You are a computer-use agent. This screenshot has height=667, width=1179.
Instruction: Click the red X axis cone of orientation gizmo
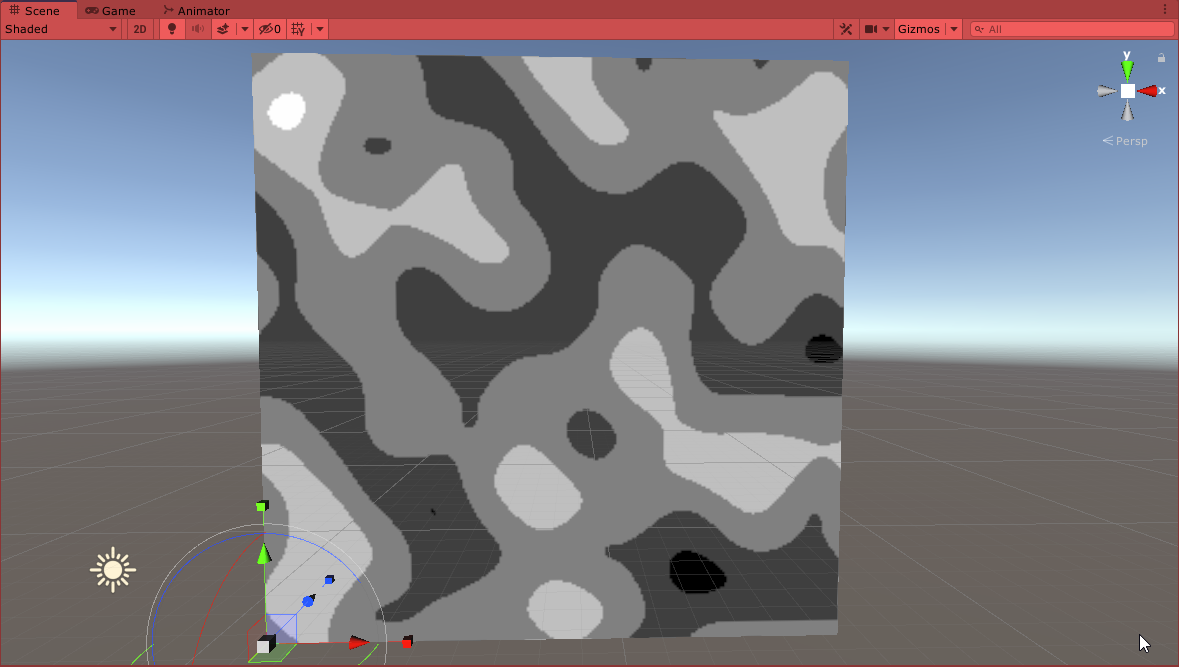click(x=1147, y=91)
